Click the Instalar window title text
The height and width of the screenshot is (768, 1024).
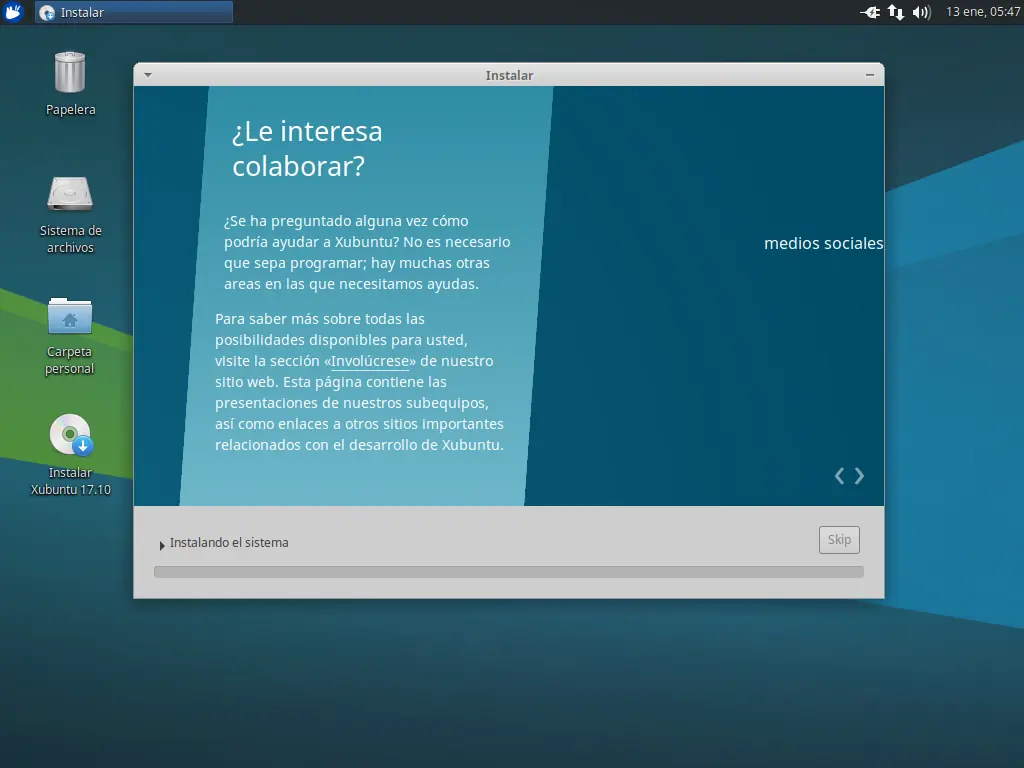(509, 75)
